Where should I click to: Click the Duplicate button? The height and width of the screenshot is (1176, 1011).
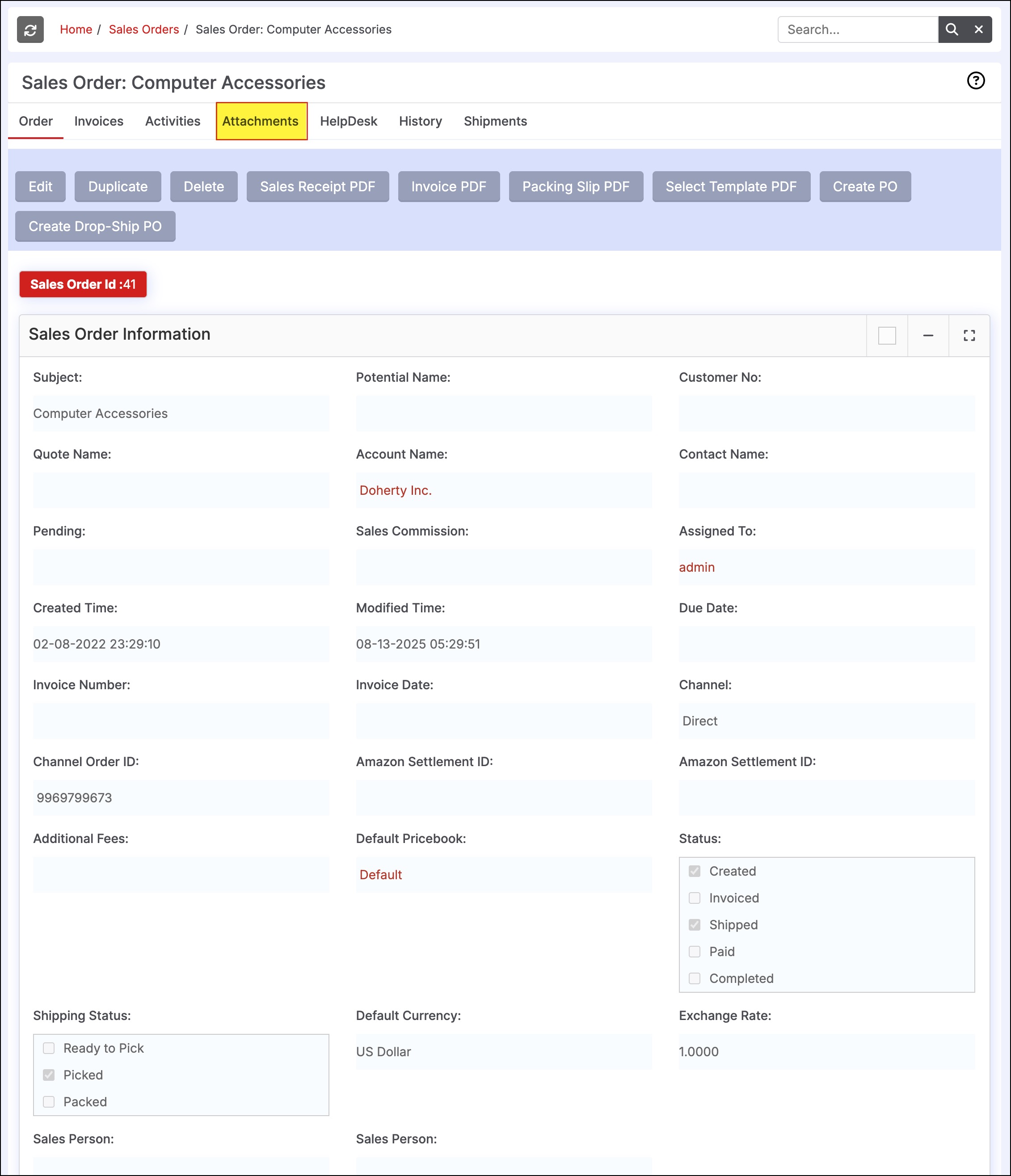point(118,187)
